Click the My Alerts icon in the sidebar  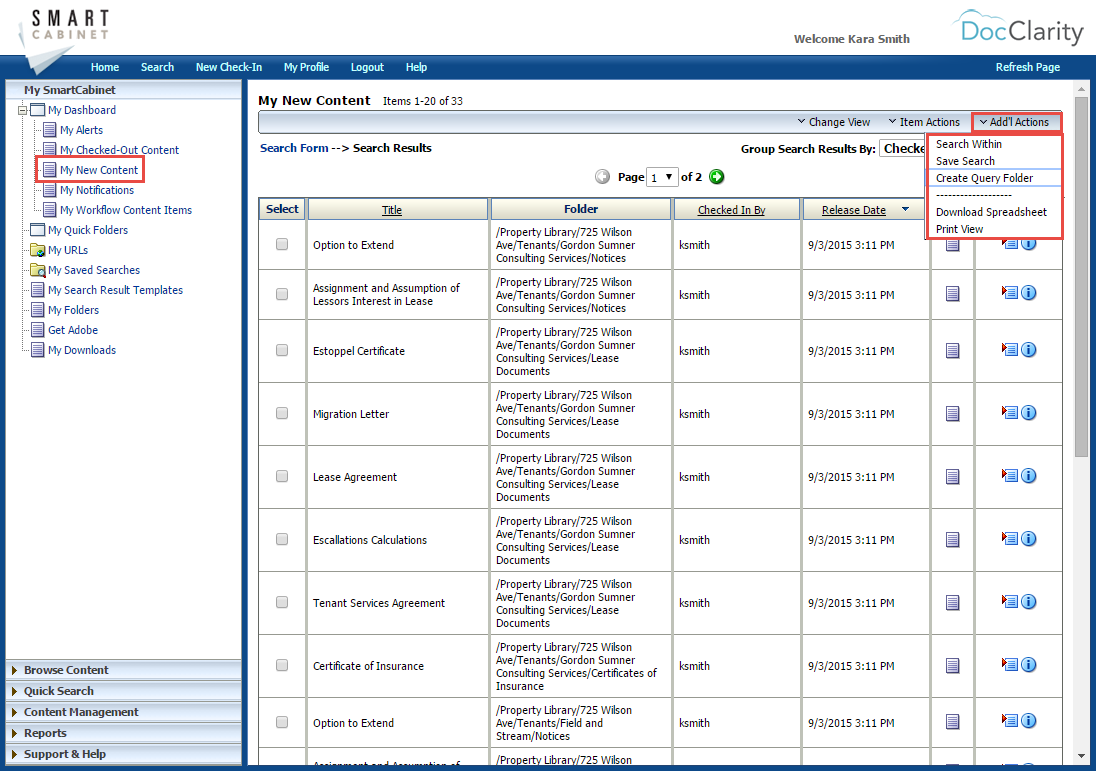pyautogui.click(x=49, y=130)
